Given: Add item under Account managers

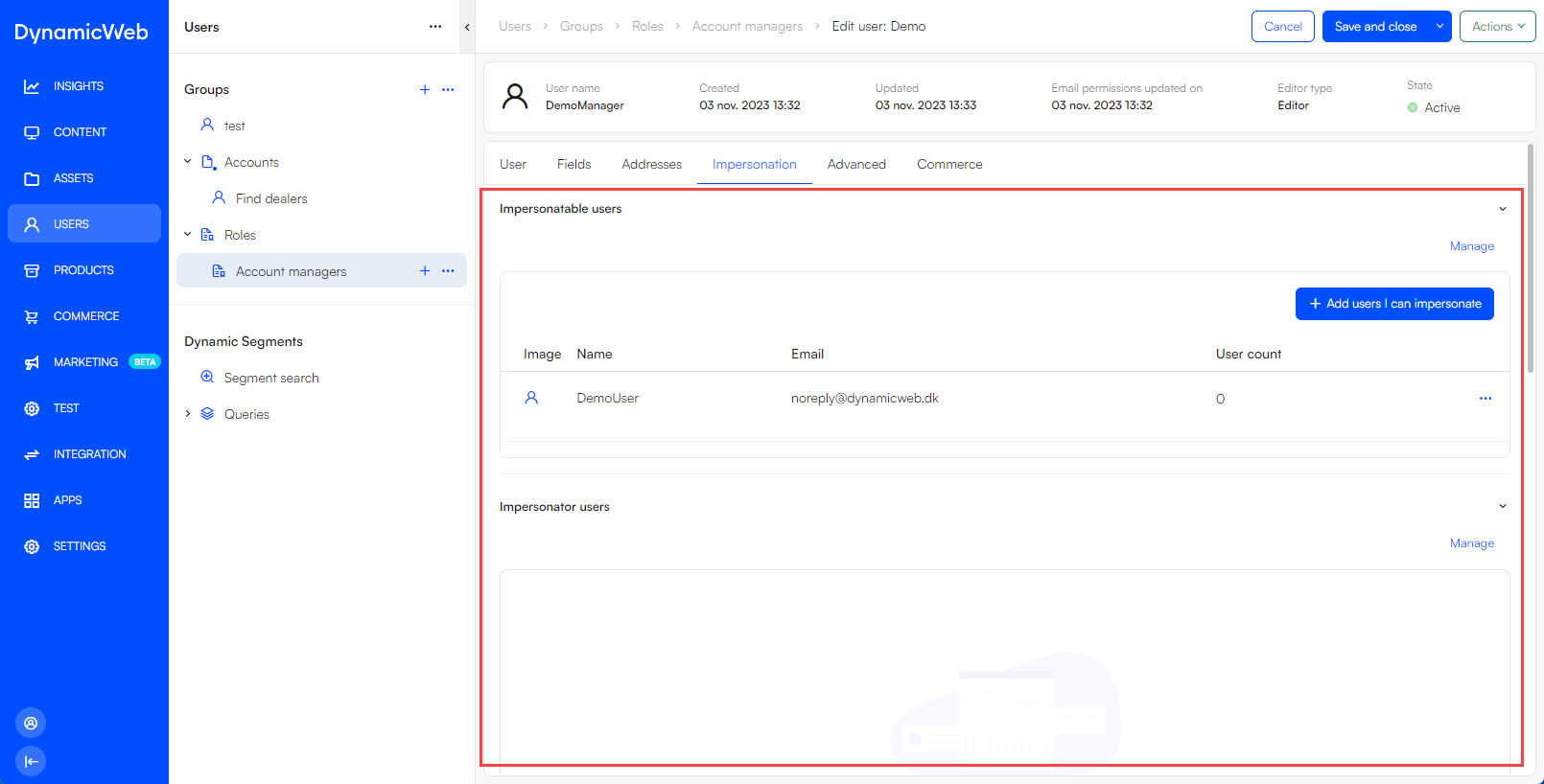Looking at the screenshot, I should (425, 271).
